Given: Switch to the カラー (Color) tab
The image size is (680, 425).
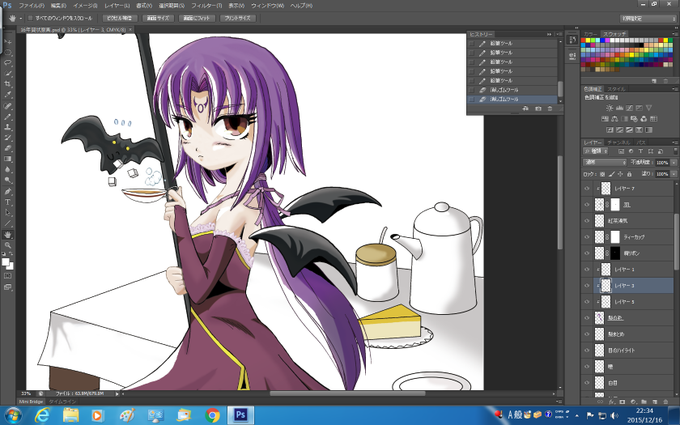Looking at the screenshot, I should pos(590,34).
